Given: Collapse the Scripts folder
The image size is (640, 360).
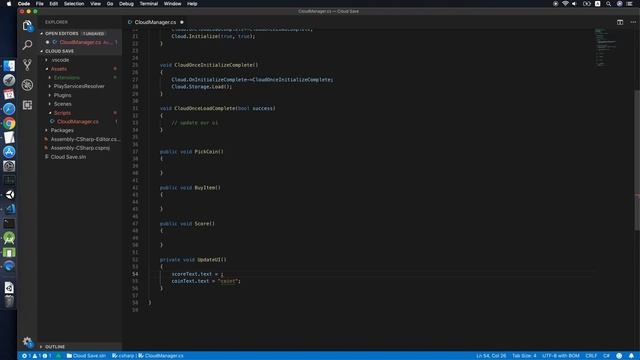Looking at the screenshot, I should (x=62, y=113).
